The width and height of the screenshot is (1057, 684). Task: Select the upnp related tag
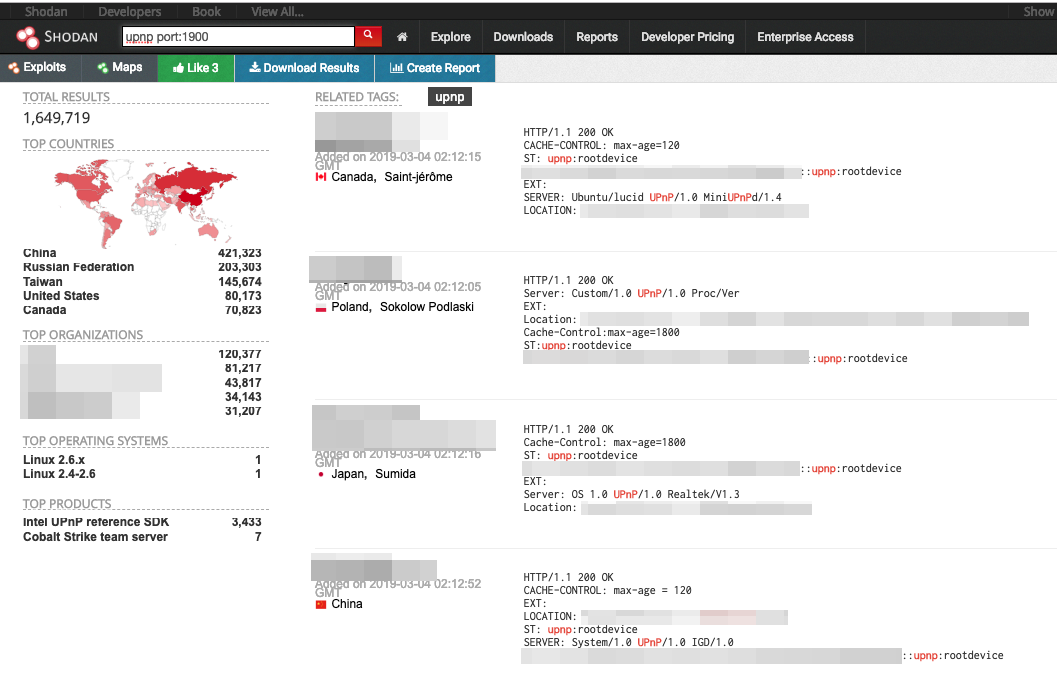449,97
